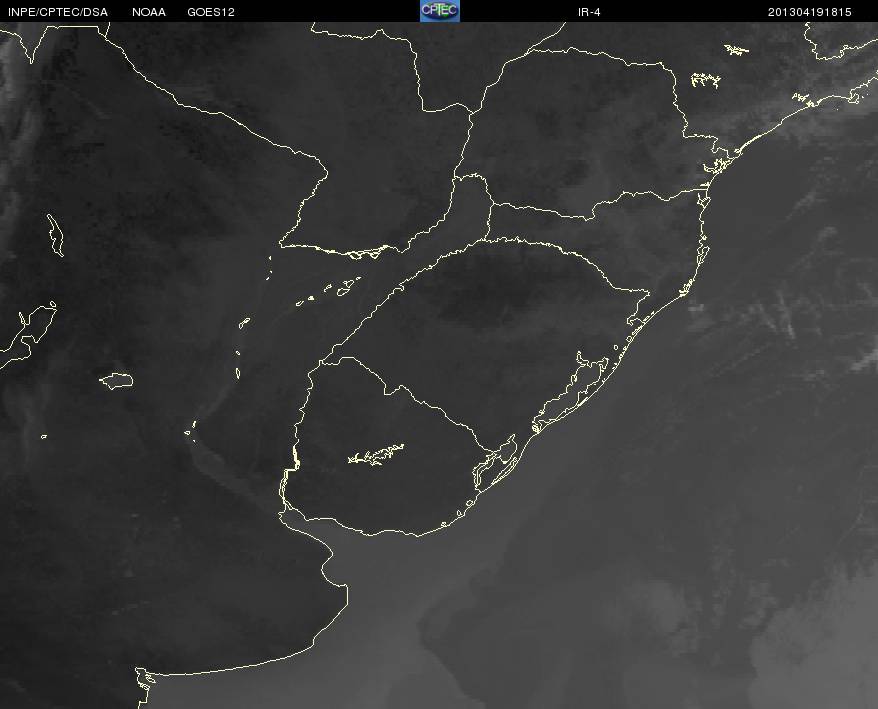Click the tall narrow lake outline at far left
878x709 pixels.
click(55, 235)
